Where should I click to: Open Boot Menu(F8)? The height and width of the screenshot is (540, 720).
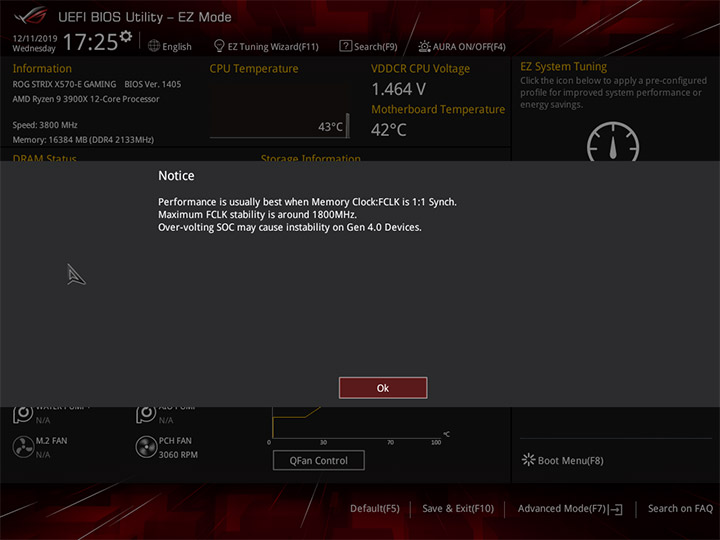coord(571,461)
